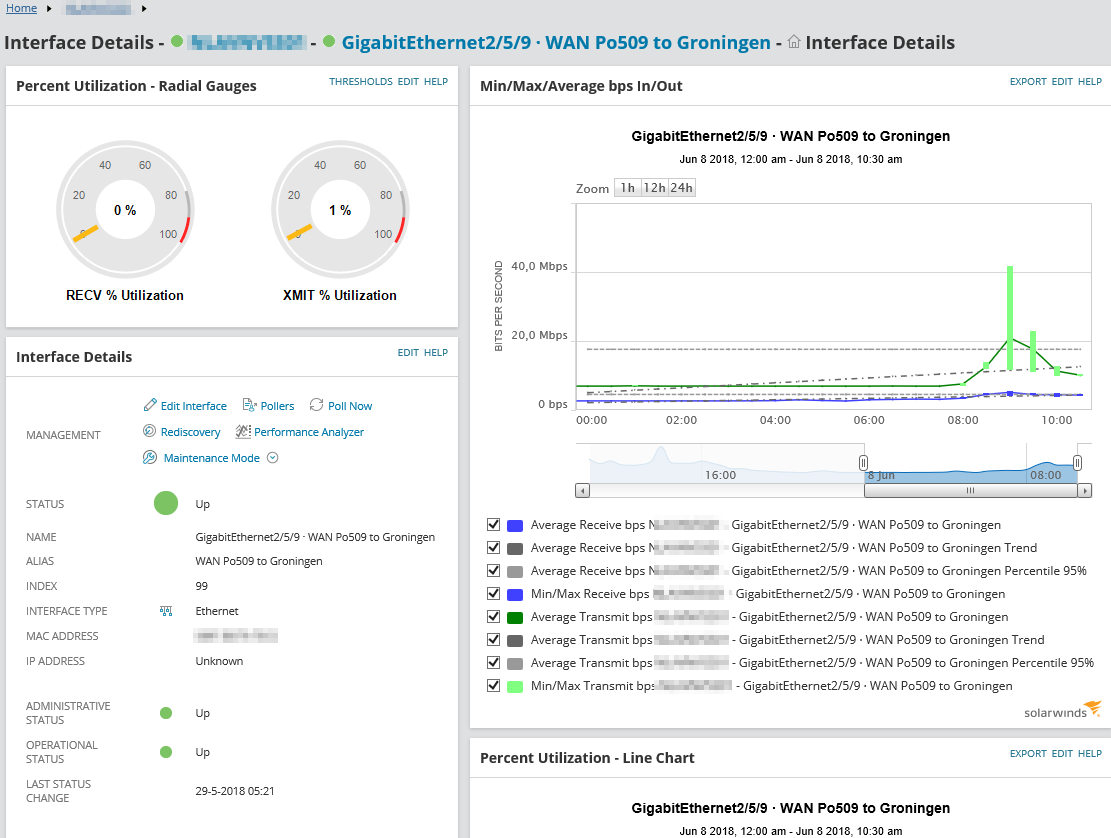Click the Maintenance Mode wrench icon
Screen dimensions: 1111x838
click(150, 458)
